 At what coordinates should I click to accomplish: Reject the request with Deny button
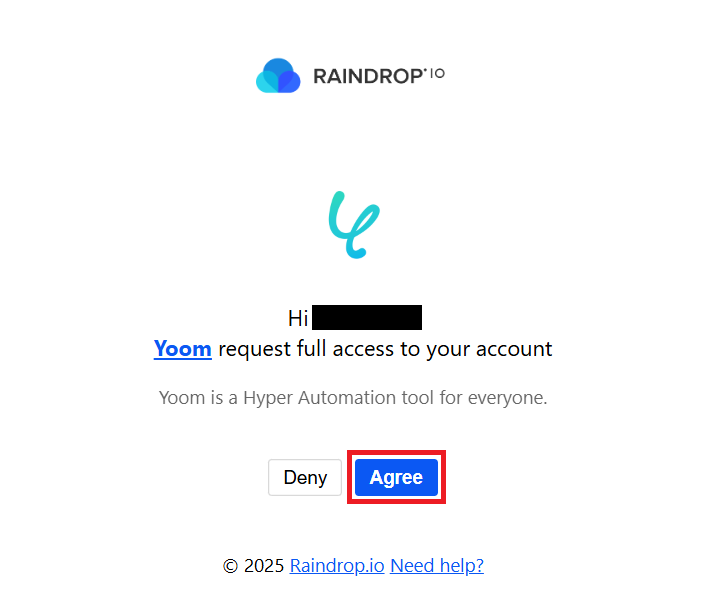[x=305, y=477]
